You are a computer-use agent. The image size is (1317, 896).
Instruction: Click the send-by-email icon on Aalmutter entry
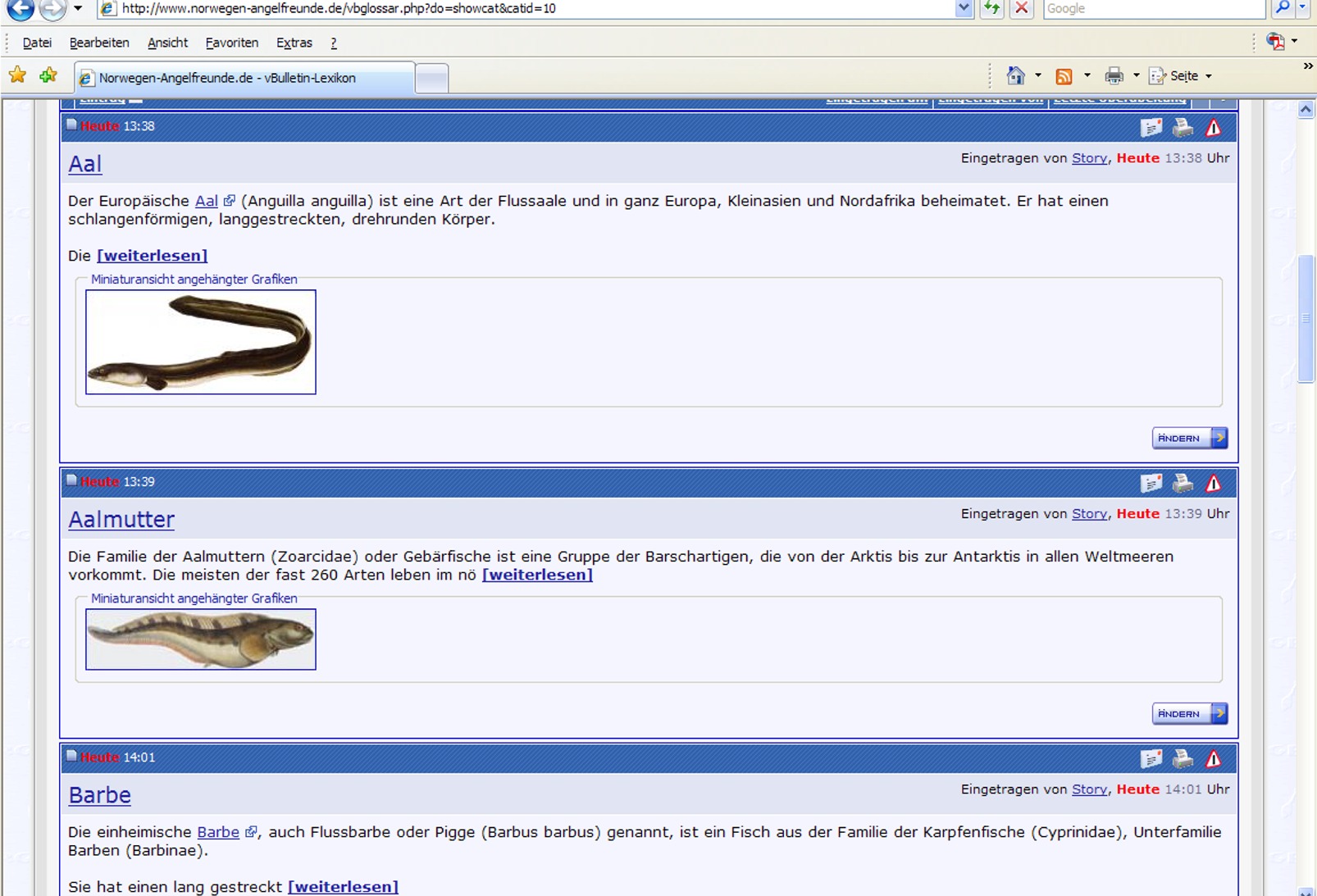pos(1151,483)
